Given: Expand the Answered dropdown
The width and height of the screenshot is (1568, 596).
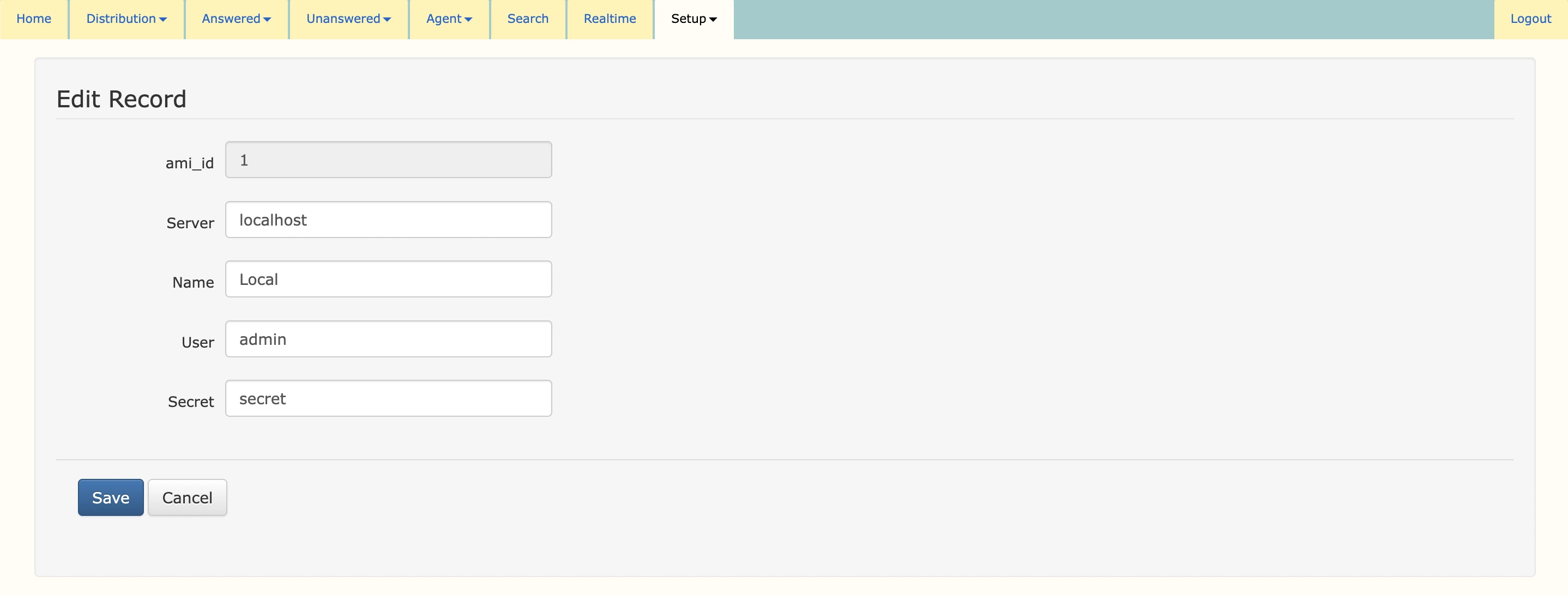Looking at the screenshot, I should [x=236, y=19].
